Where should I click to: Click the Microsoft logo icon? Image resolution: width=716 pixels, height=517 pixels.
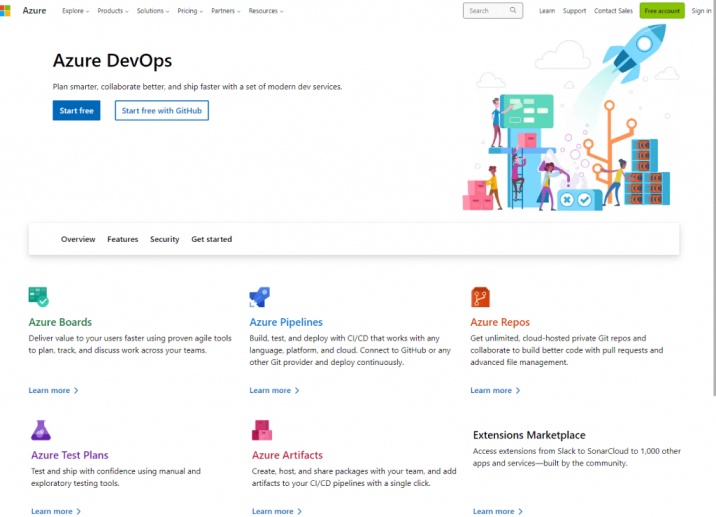pos(6,11)
